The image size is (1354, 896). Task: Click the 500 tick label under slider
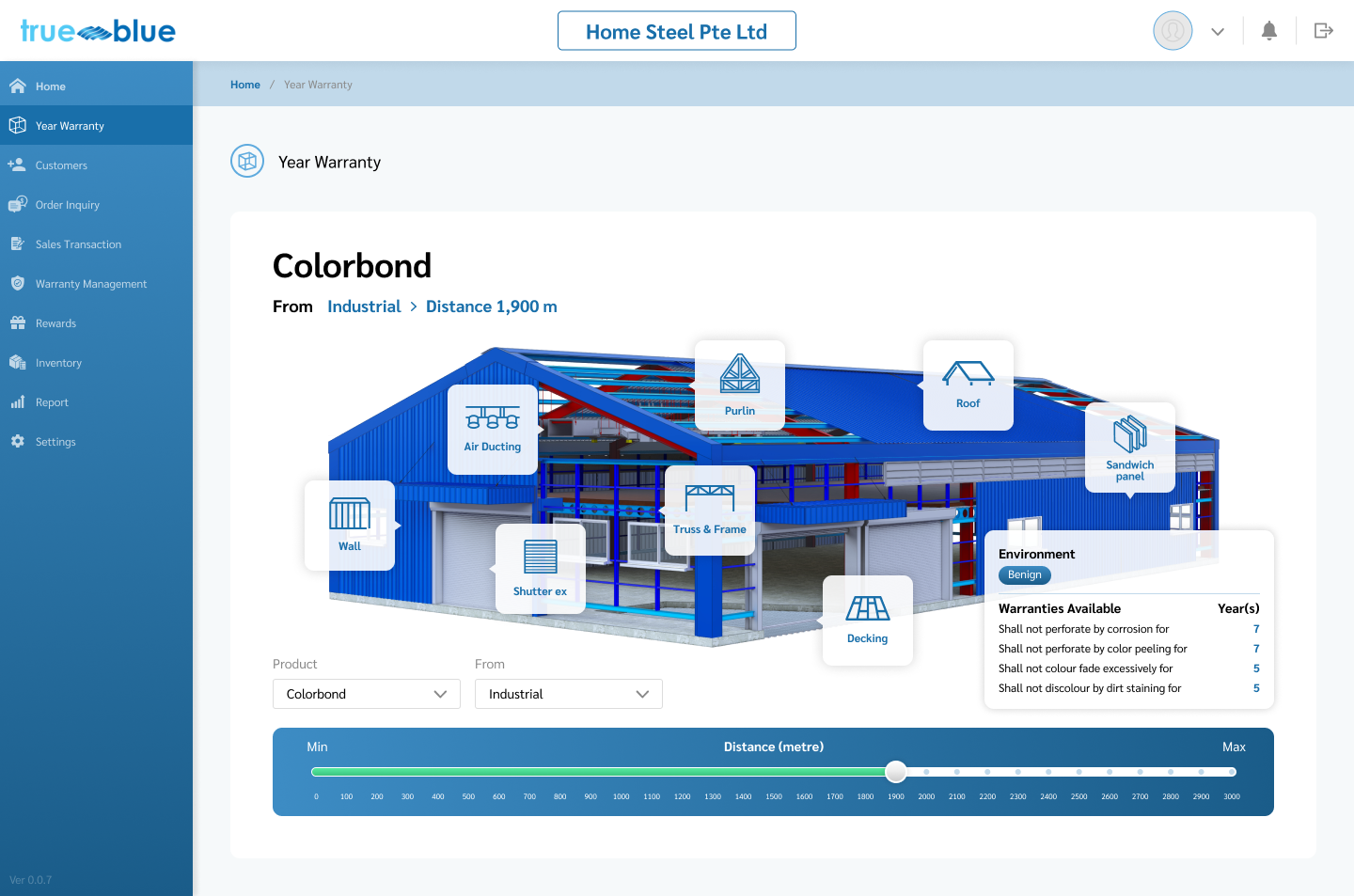point(468,796)
